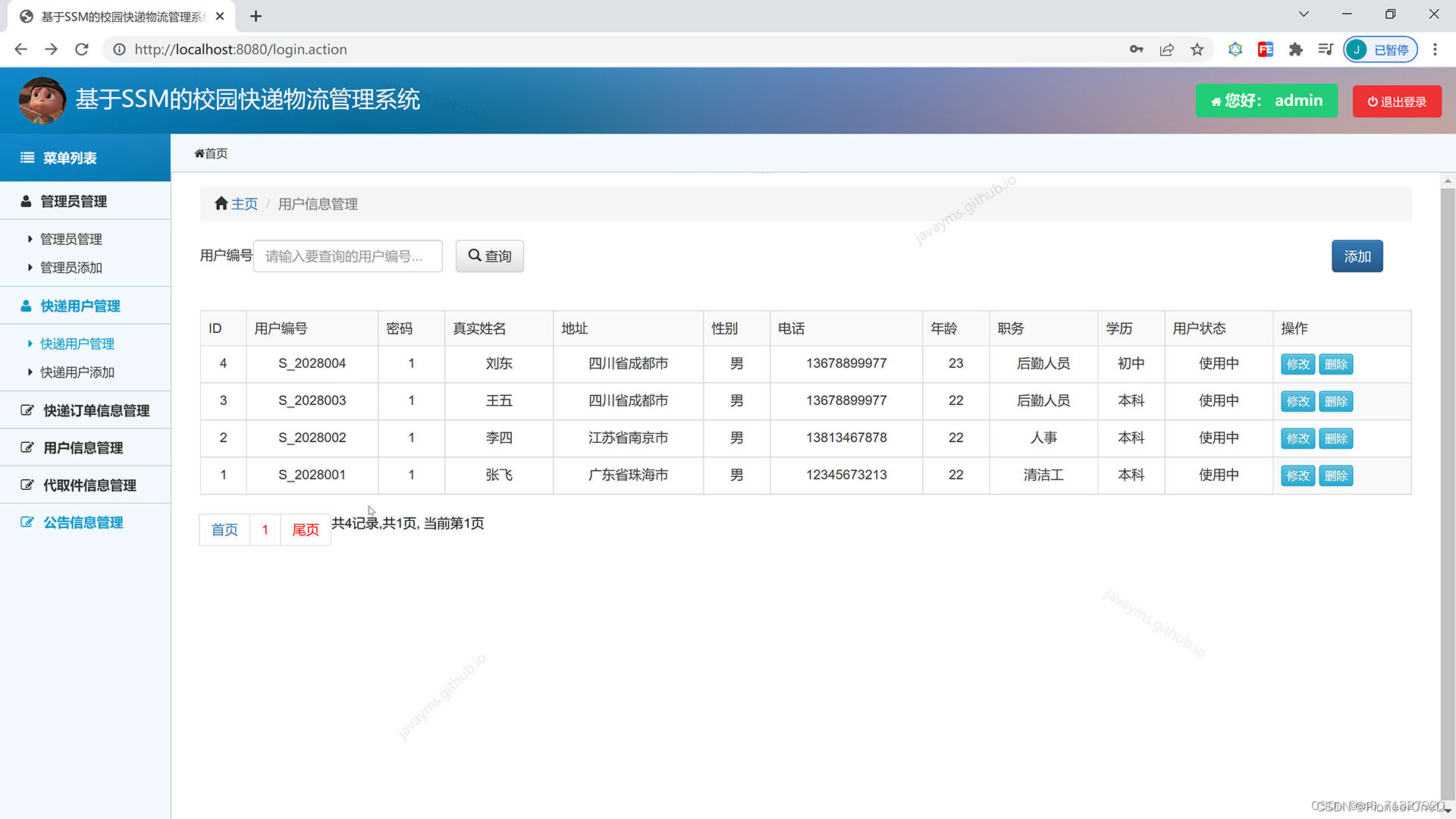Click the key icon in the address bar
This screenshot has width=1456, height=819.
click(x=1136, y=49)
